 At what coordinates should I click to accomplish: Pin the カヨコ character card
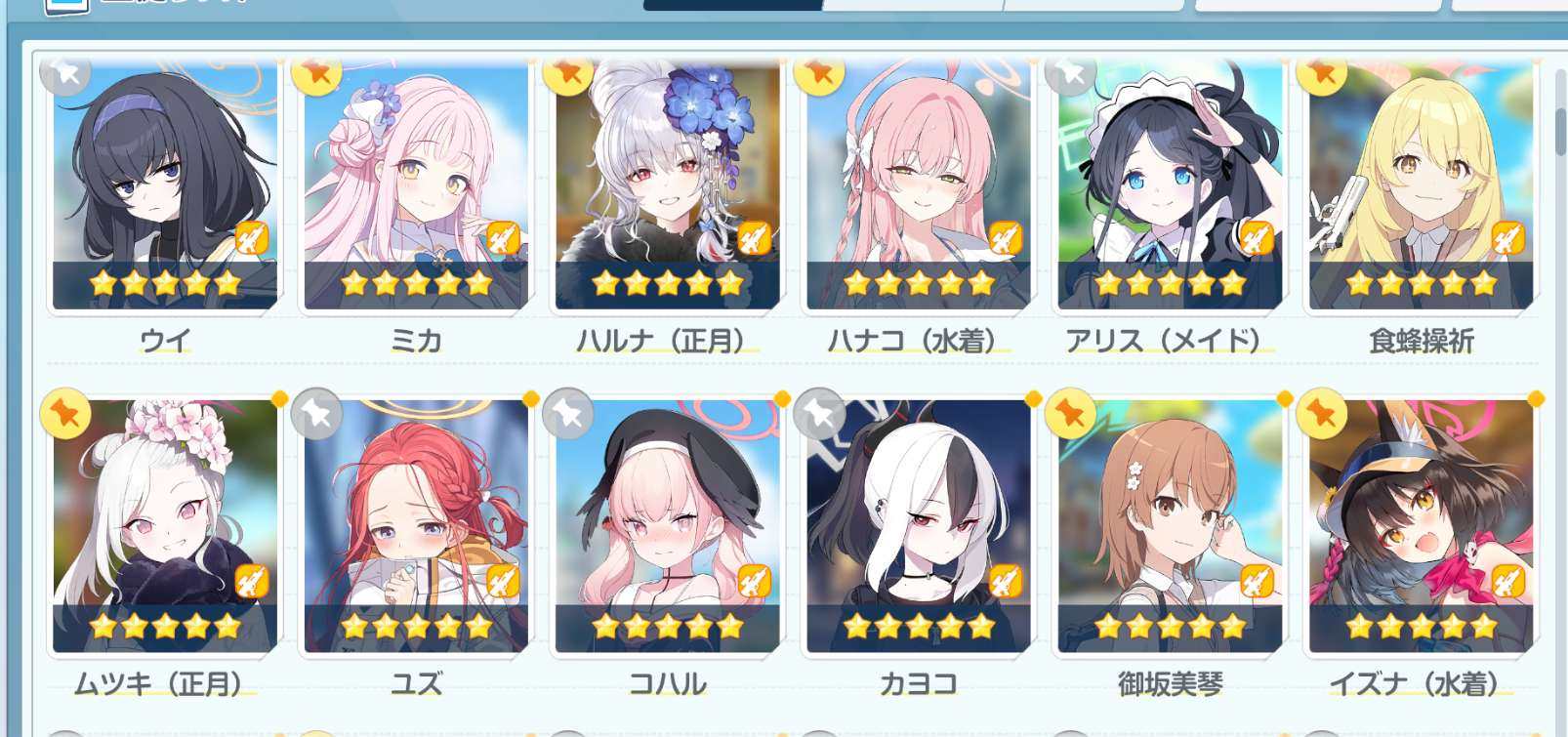pyautogui.click(x=819, y=414)
